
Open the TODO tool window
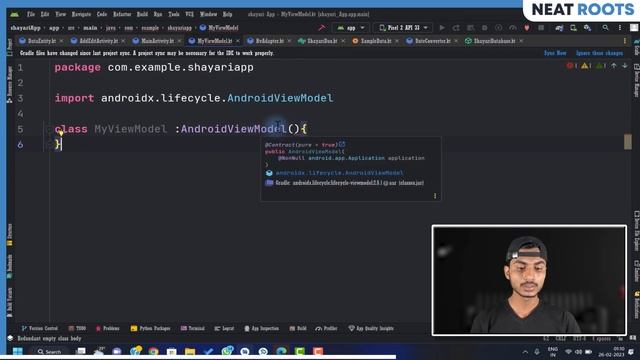[77, 328]
